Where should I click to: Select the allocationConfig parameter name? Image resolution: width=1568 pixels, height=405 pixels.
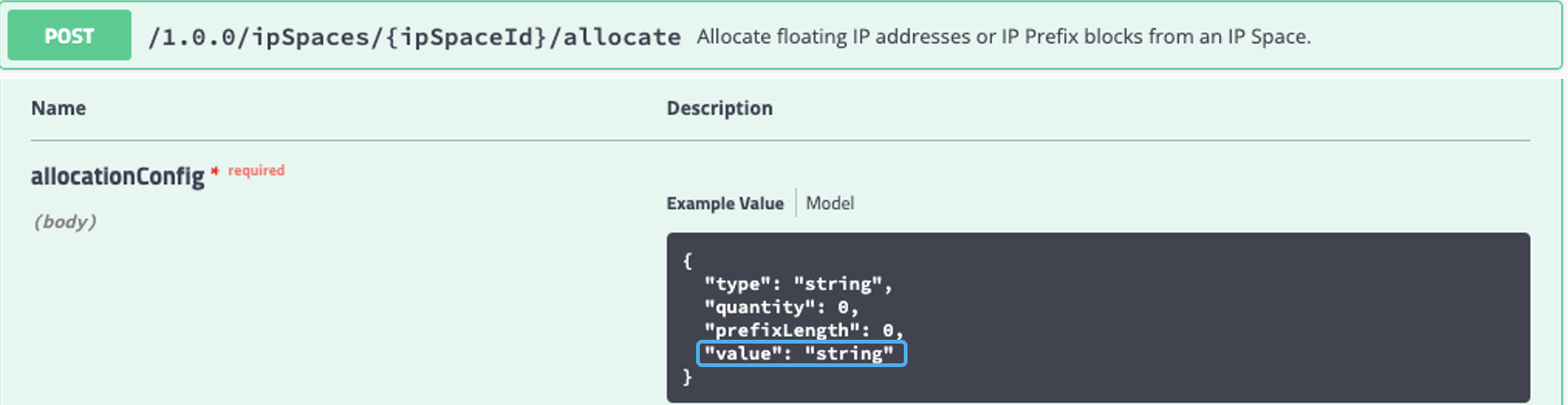coord(118,177)
